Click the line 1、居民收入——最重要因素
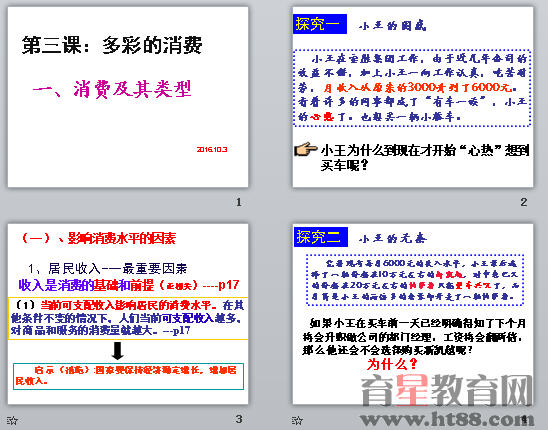The image size is (548, 430). pyautogui.click(x=108, y=268)
